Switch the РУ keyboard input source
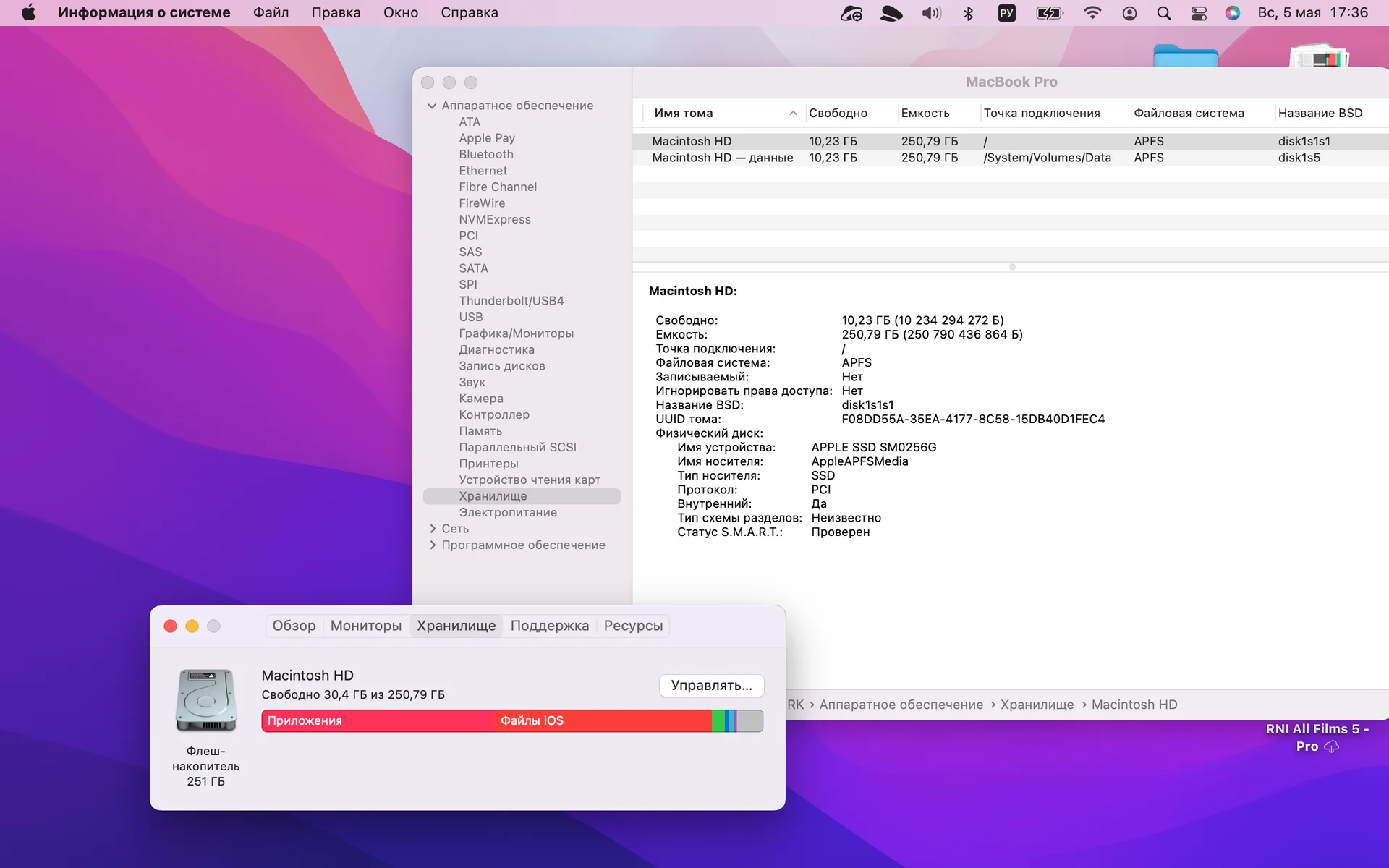This screenshot has height=868, width=1389. (1006, 13)
